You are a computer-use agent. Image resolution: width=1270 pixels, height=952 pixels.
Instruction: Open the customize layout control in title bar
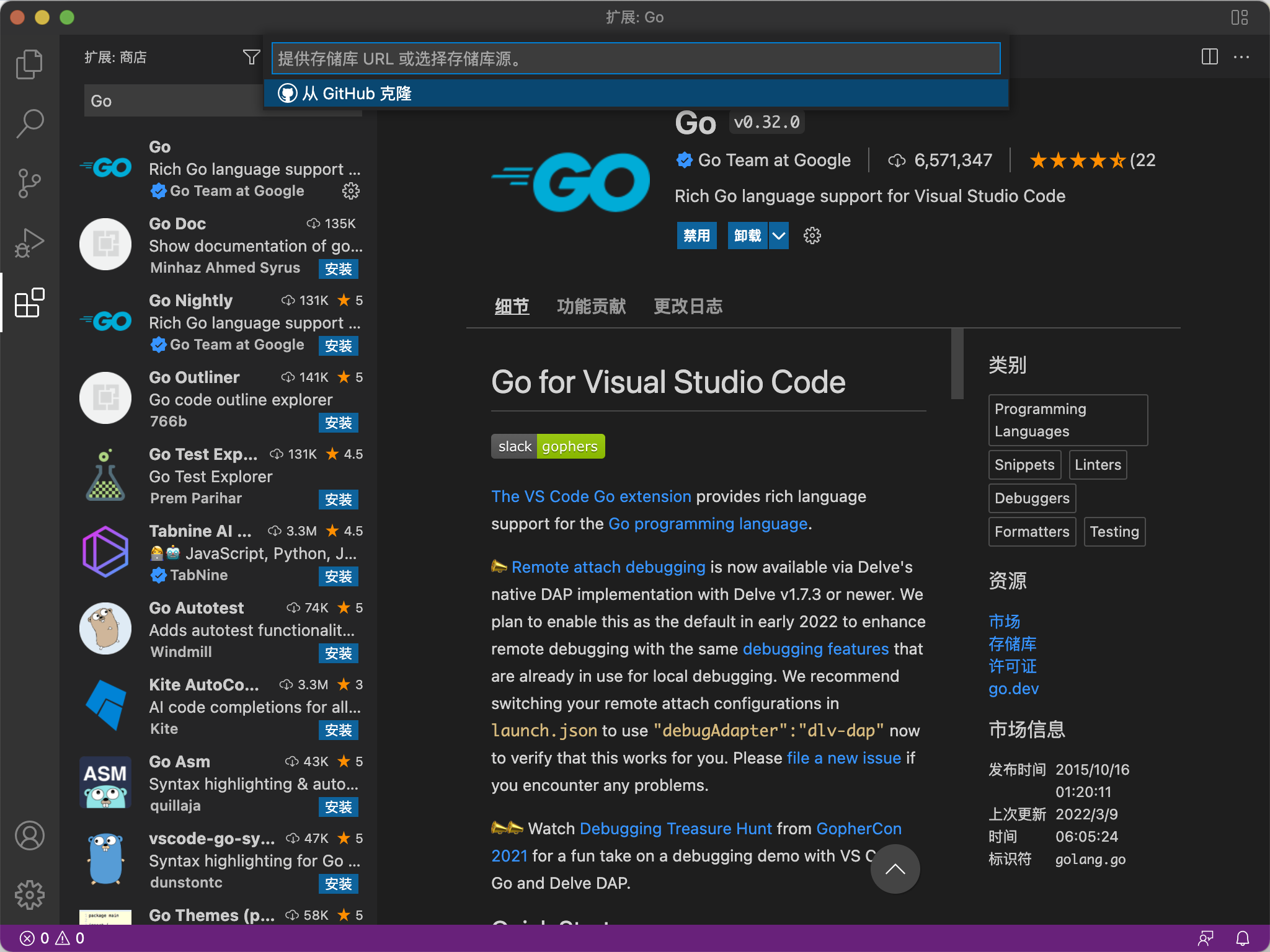[x=1239, y=17]
